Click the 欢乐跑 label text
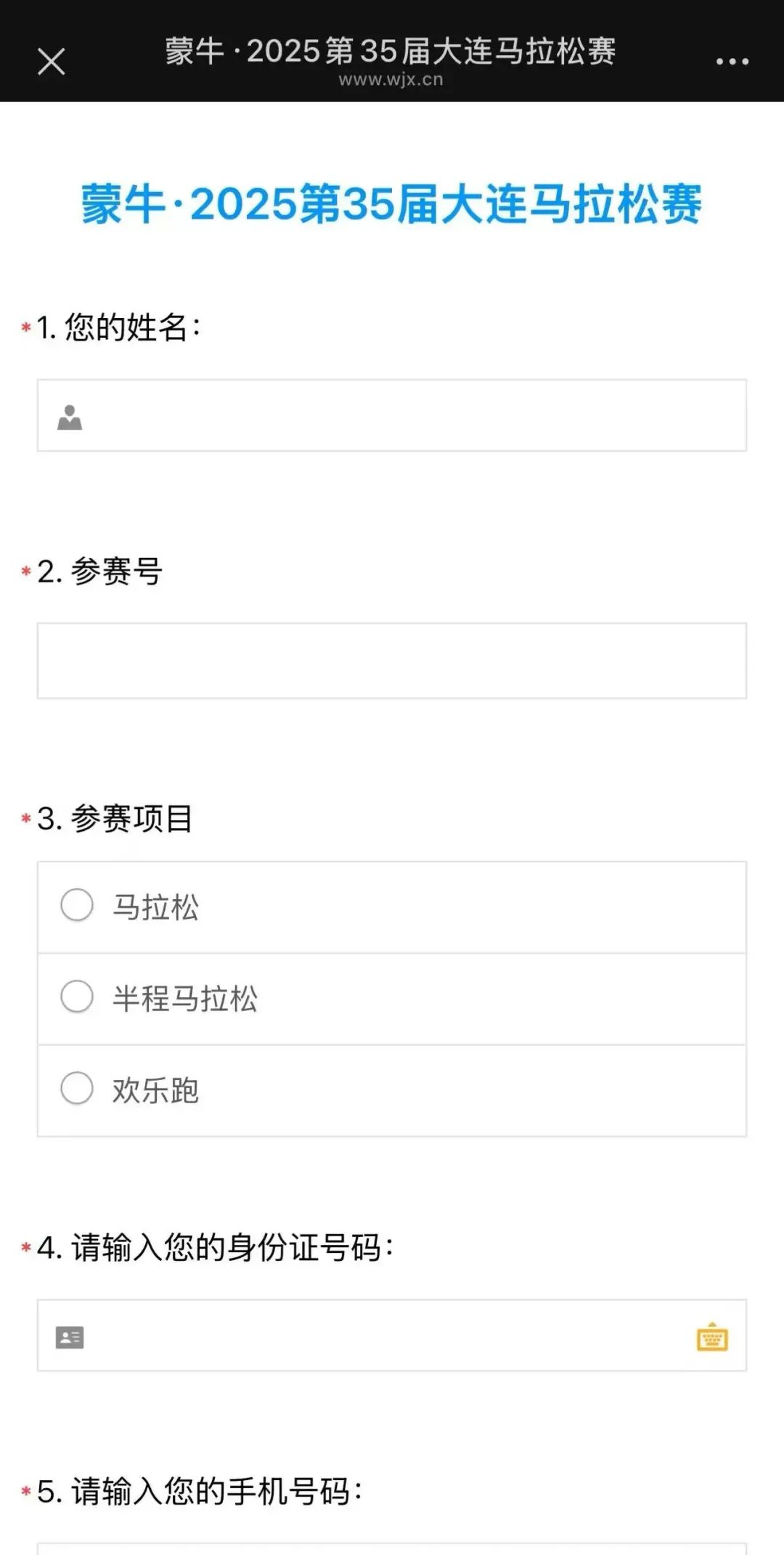 (x=155, y=1090)
